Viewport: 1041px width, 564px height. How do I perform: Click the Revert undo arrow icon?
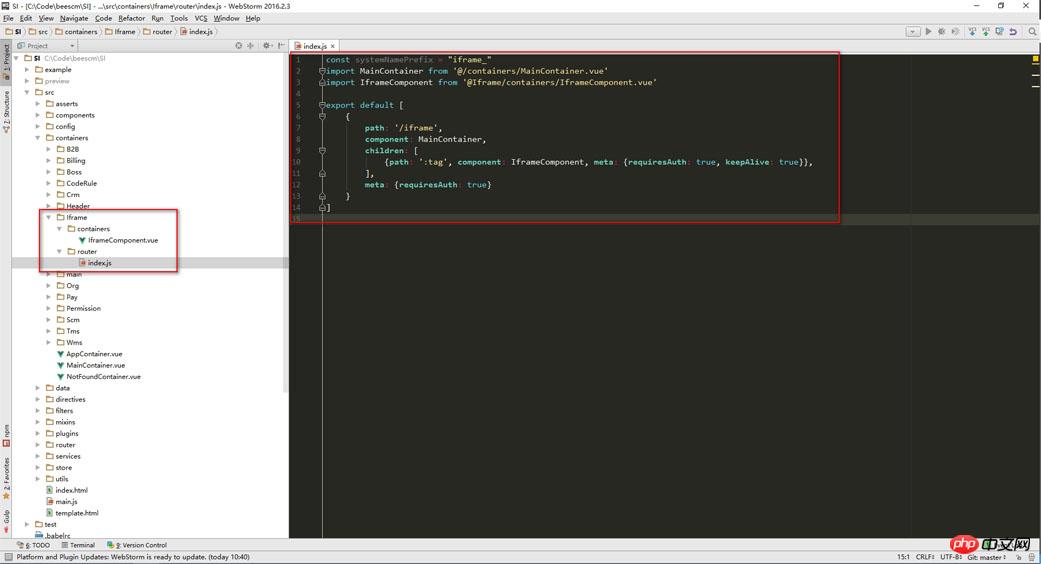click(1013, 32)
